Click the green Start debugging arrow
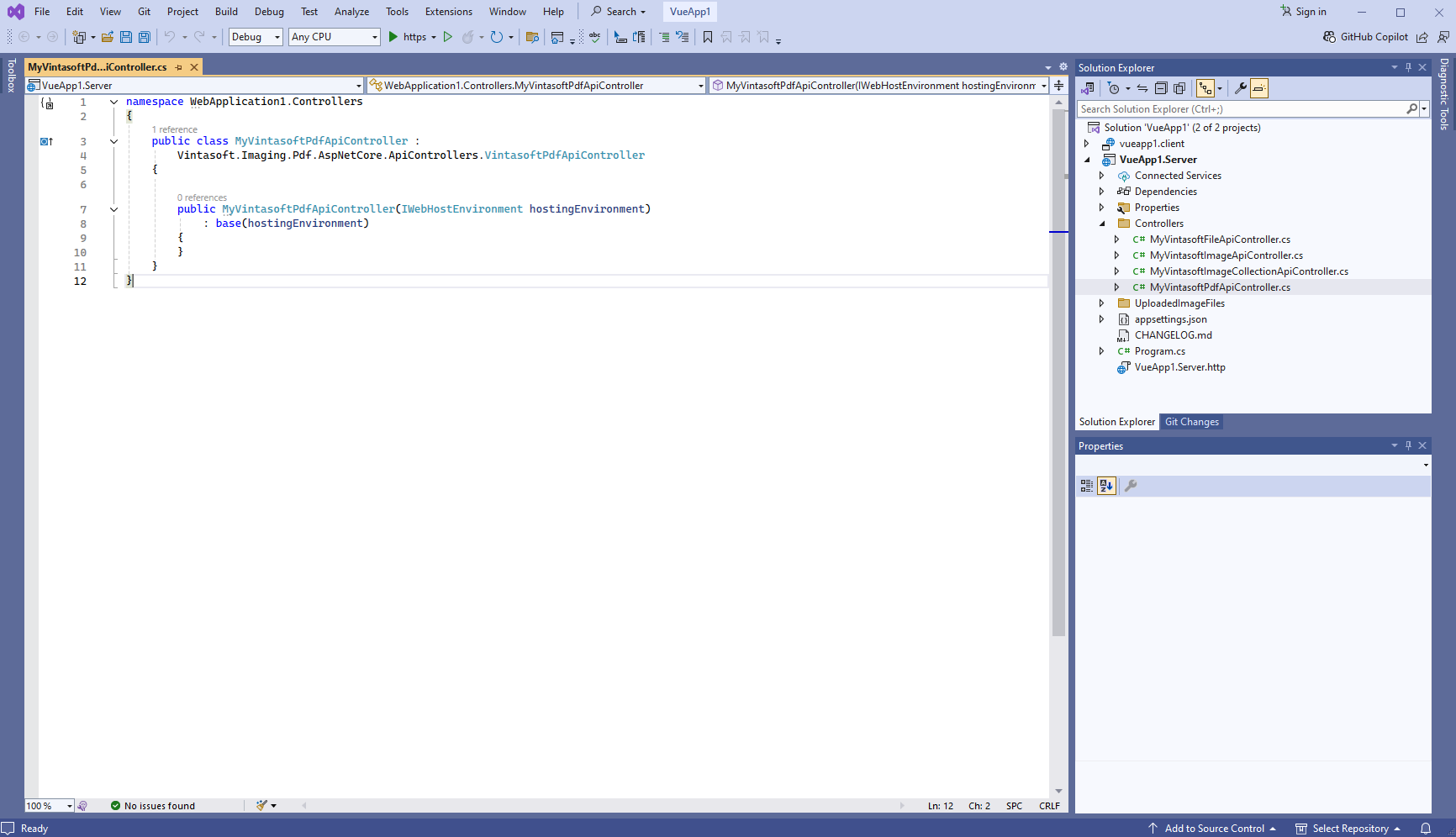The width and height of the screenshot is (1456, 837). (x=393, y=37)
